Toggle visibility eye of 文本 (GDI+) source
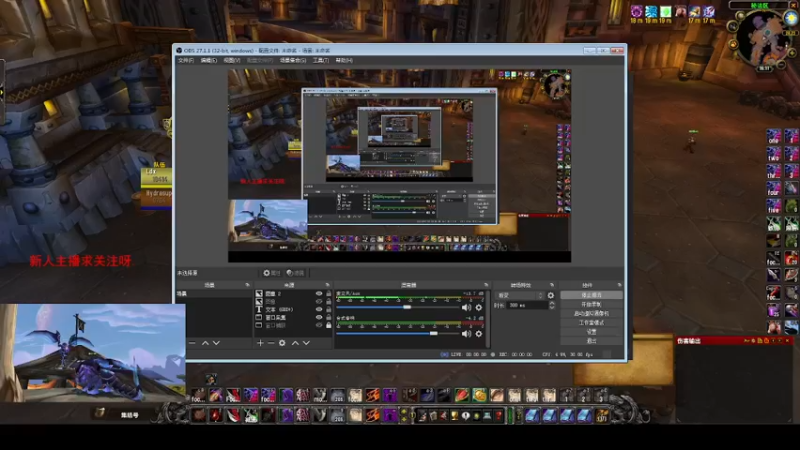 click(x=319, y=309)
